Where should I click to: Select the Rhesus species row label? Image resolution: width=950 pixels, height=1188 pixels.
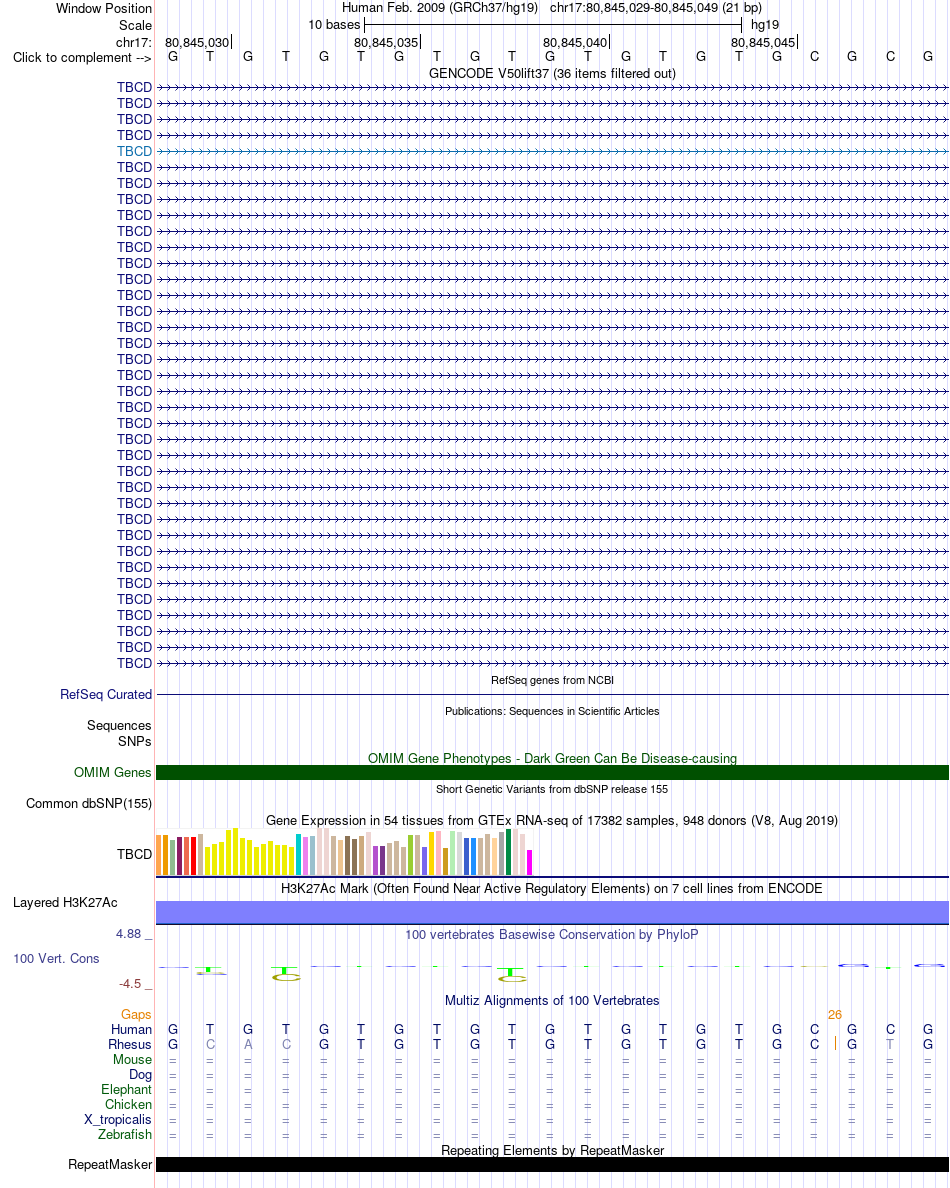[x=130, y=1045]
